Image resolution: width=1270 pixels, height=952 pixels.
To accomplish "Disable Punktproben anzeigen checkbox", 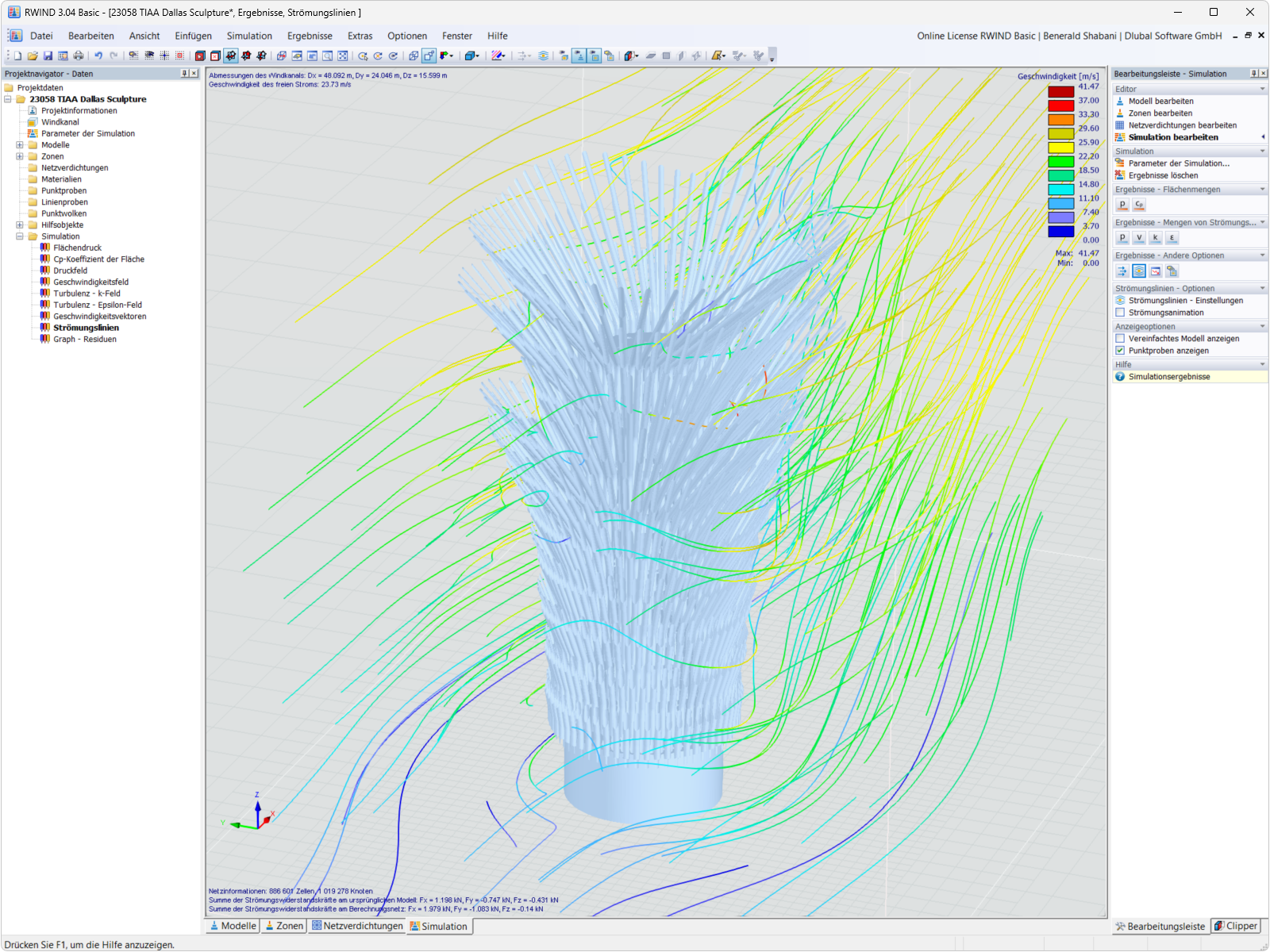I will coord(1122,350).
